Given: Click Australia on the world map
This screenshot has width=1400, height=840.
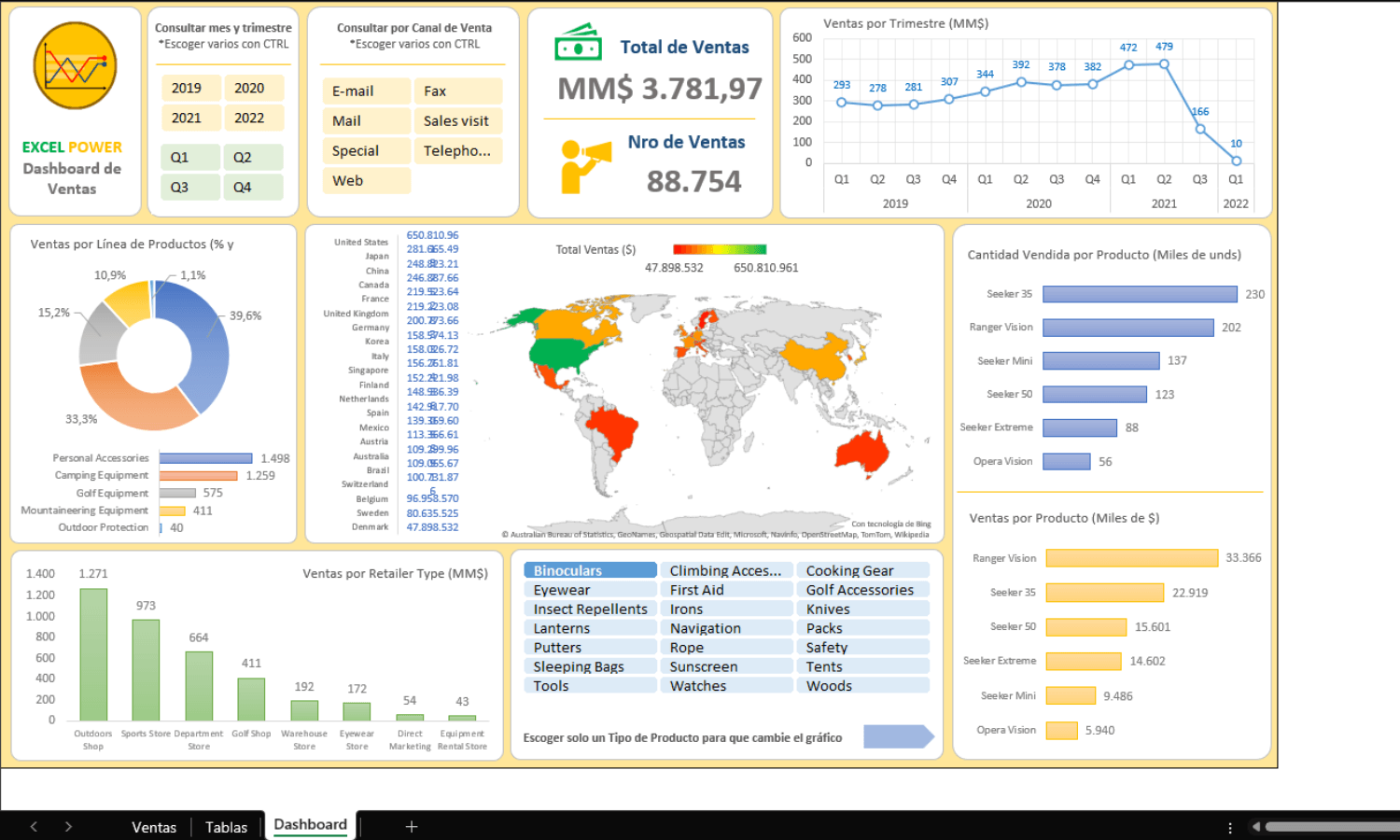Looking at the screenshot, I should [862, 452].
